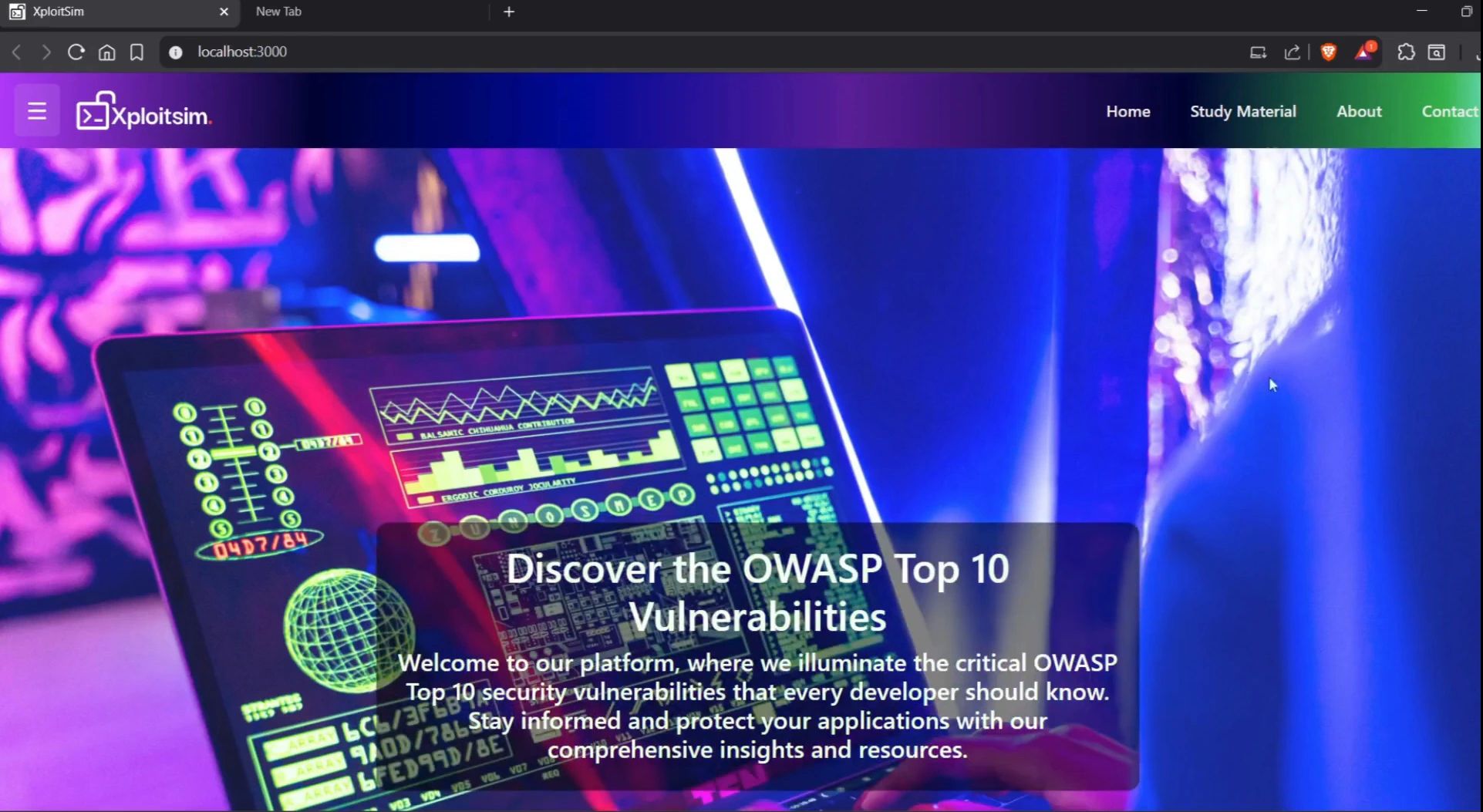Open the Contact nav link
Screen dimensions: 1483x812
point(1450,111)
